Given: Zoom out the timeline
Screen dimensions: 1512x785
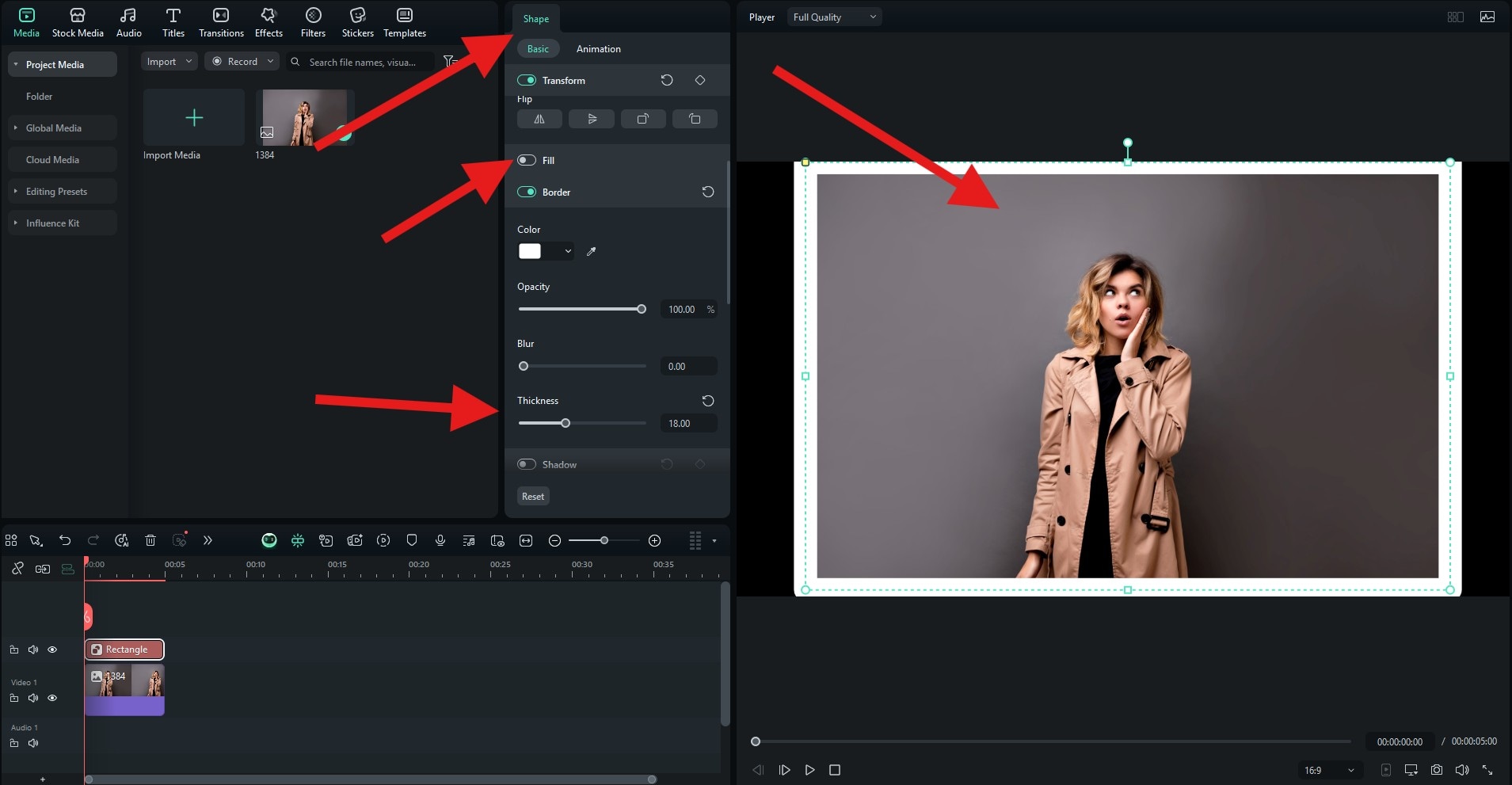Looking at the screenshot, I should tap(554, 541).
